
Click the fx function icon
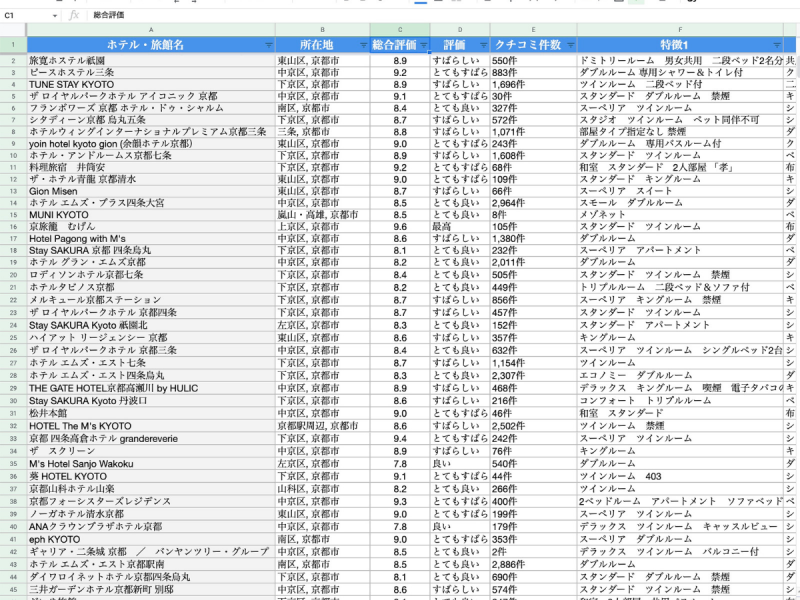click(74, 15)
